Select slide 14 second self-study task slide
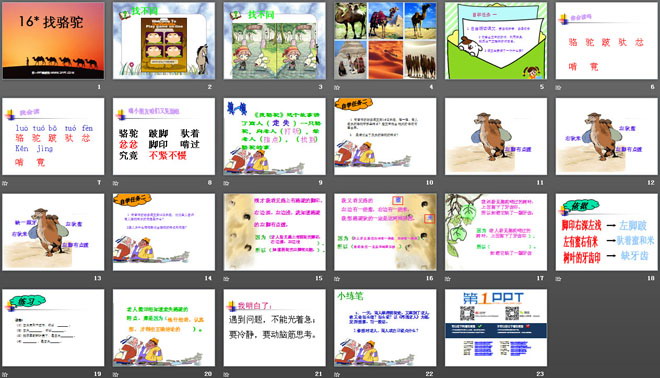Screen dimensions: 660x378 pyautogui.click(x=164, y=232)
